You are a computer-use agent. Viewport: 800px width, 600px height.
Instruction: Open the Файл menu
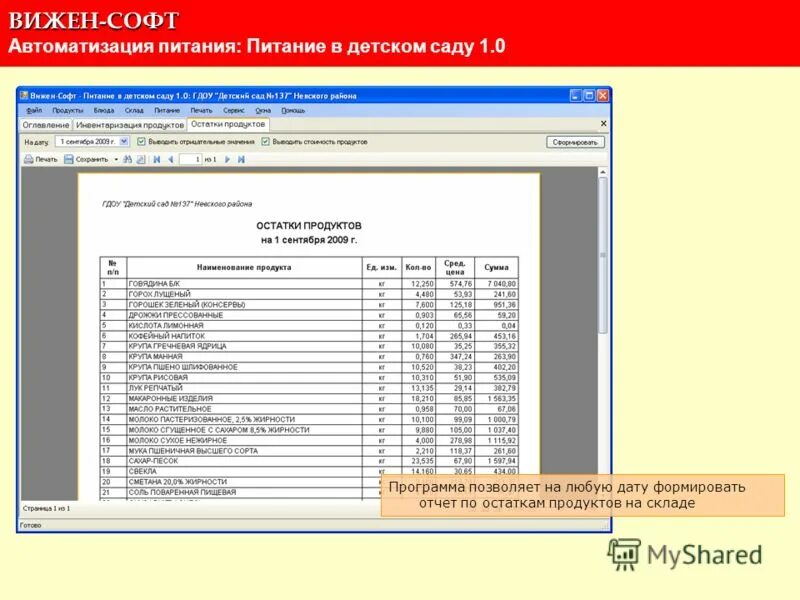[x=34, y=110]
